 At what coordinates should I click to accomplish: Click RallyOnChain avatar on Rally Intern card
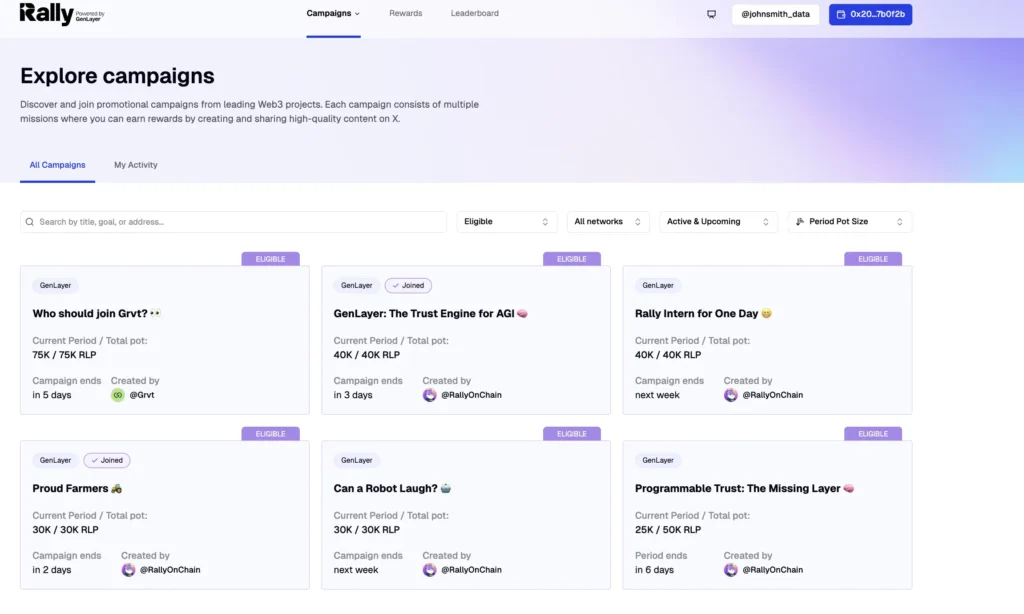point(731,395)
